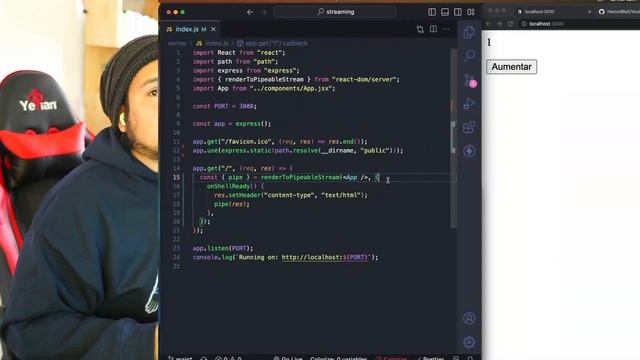
Task: Click the open changes compare icon
Action: (x=420, y=29)
